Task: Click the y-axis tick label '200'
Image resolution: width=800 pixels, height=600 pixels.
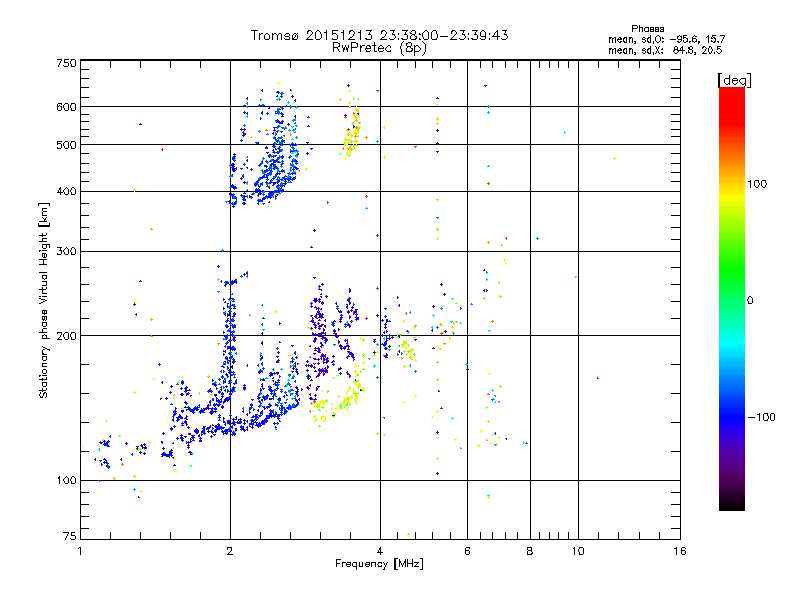Action: [x=66, y=336]
